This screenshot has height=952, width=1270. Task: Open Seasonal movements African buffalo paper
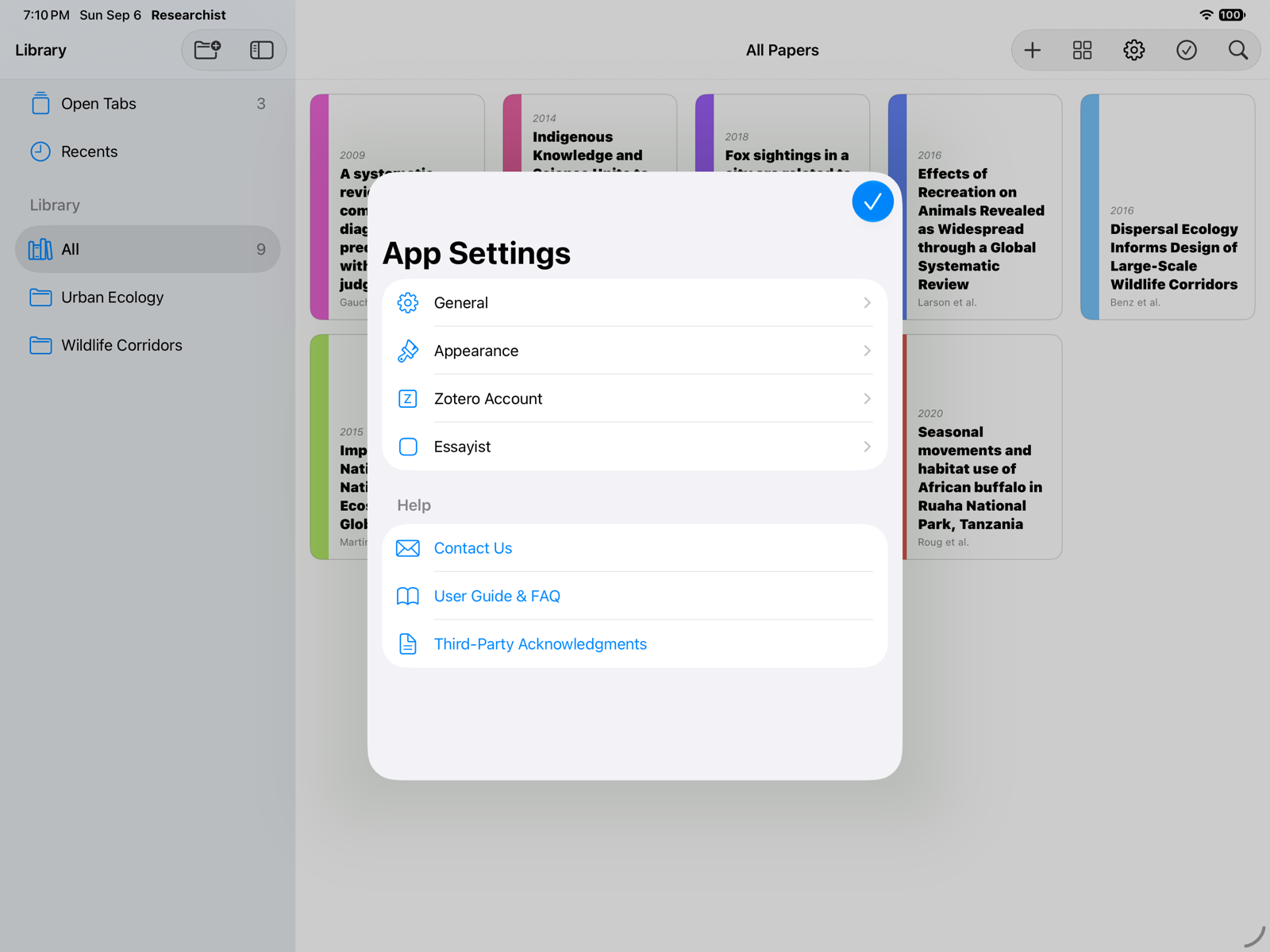coord(982,447)
